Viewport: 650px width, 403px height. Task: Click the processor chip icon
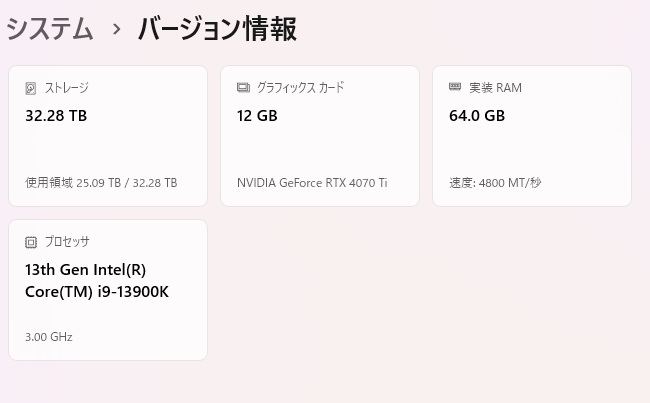pos(31,242)
